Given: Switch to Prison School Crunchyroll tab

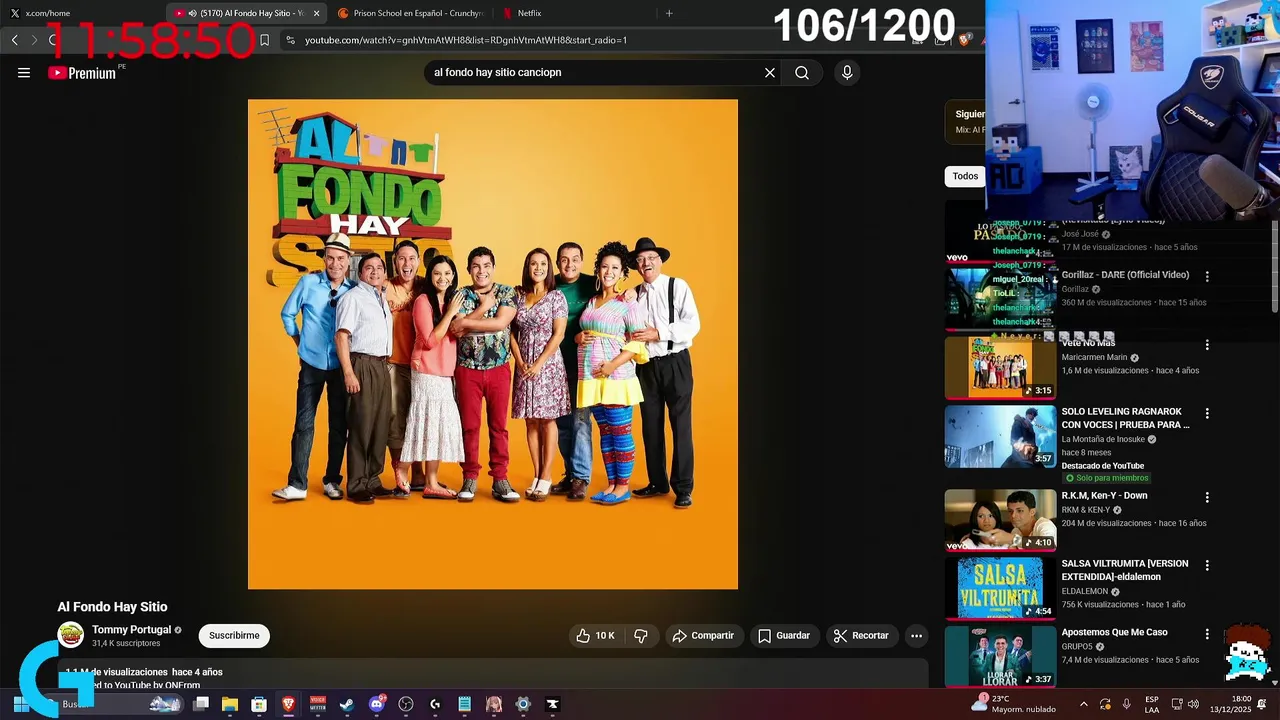Looking at the screenshot, I should click(410, 13).
